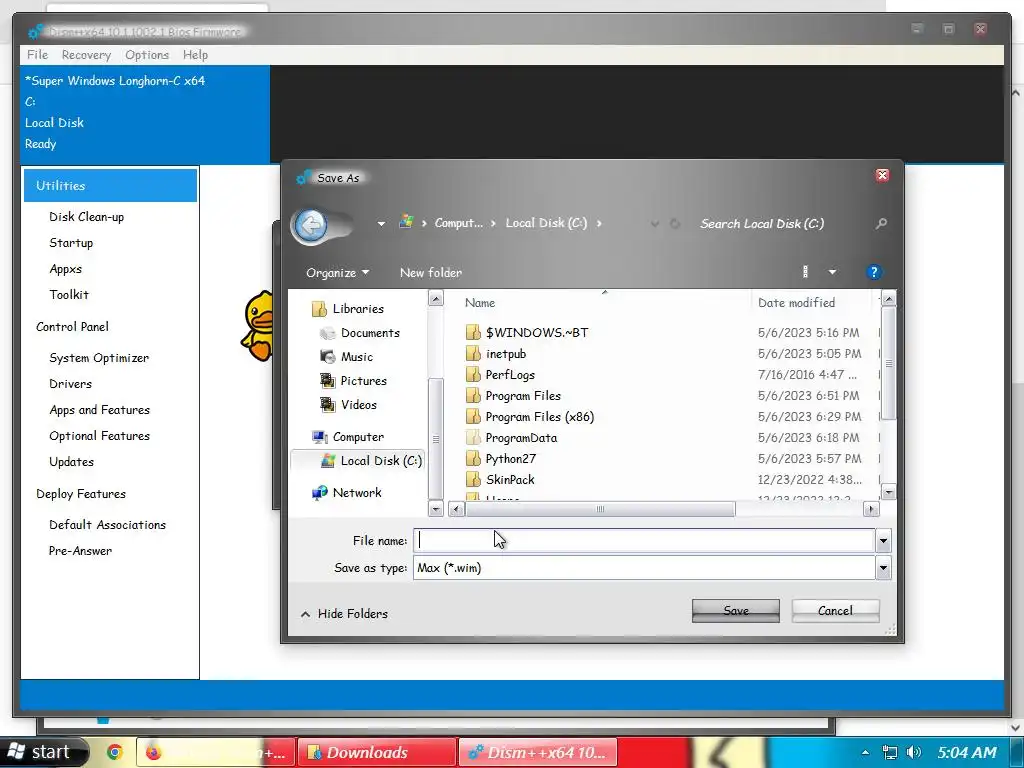Select Documents library in navigation pane
This screenshot has height=768, width=1024.
tap(360, 333)
